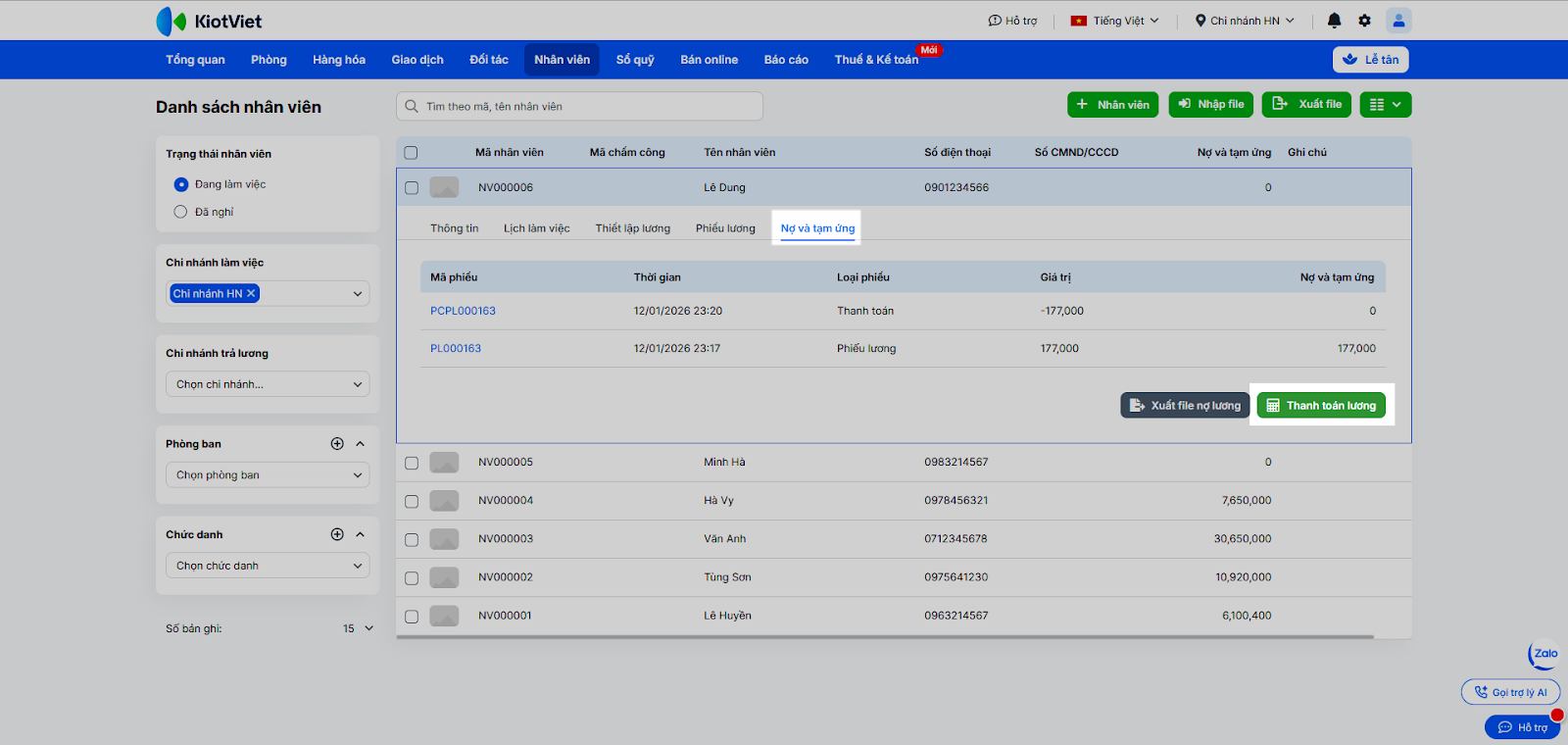Open the Chọn phòng ban dropdown
The width and height of the screenshot is (1568, 745).
coord(268,475)
